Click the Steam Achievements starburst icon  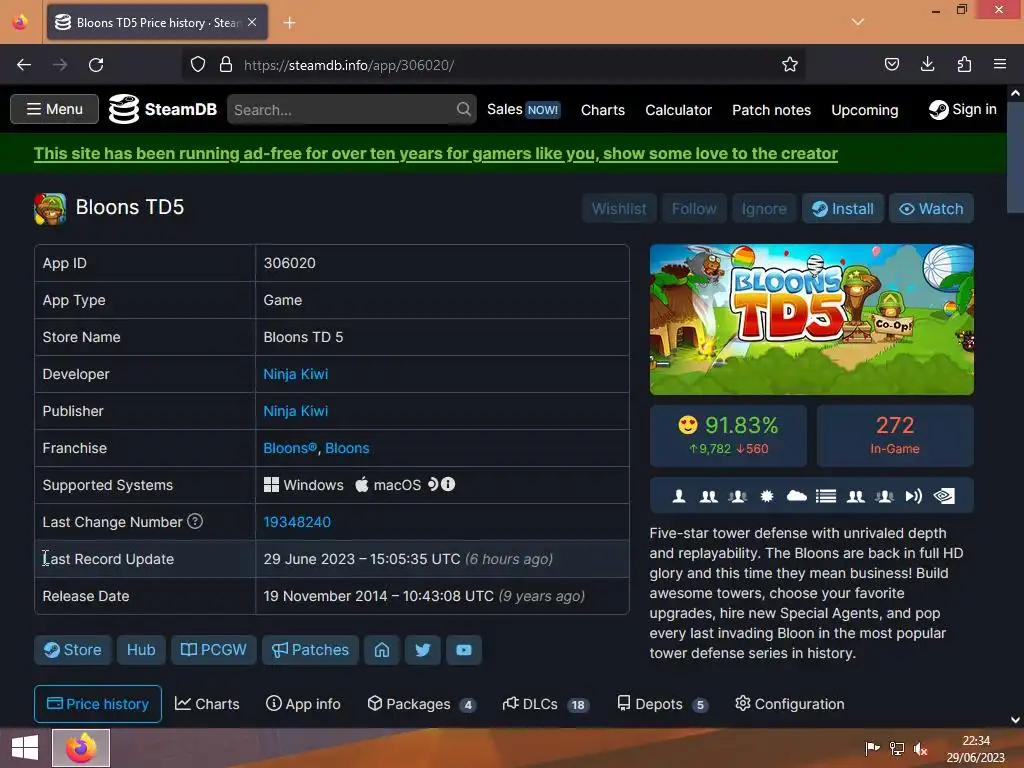coord(767,496)
